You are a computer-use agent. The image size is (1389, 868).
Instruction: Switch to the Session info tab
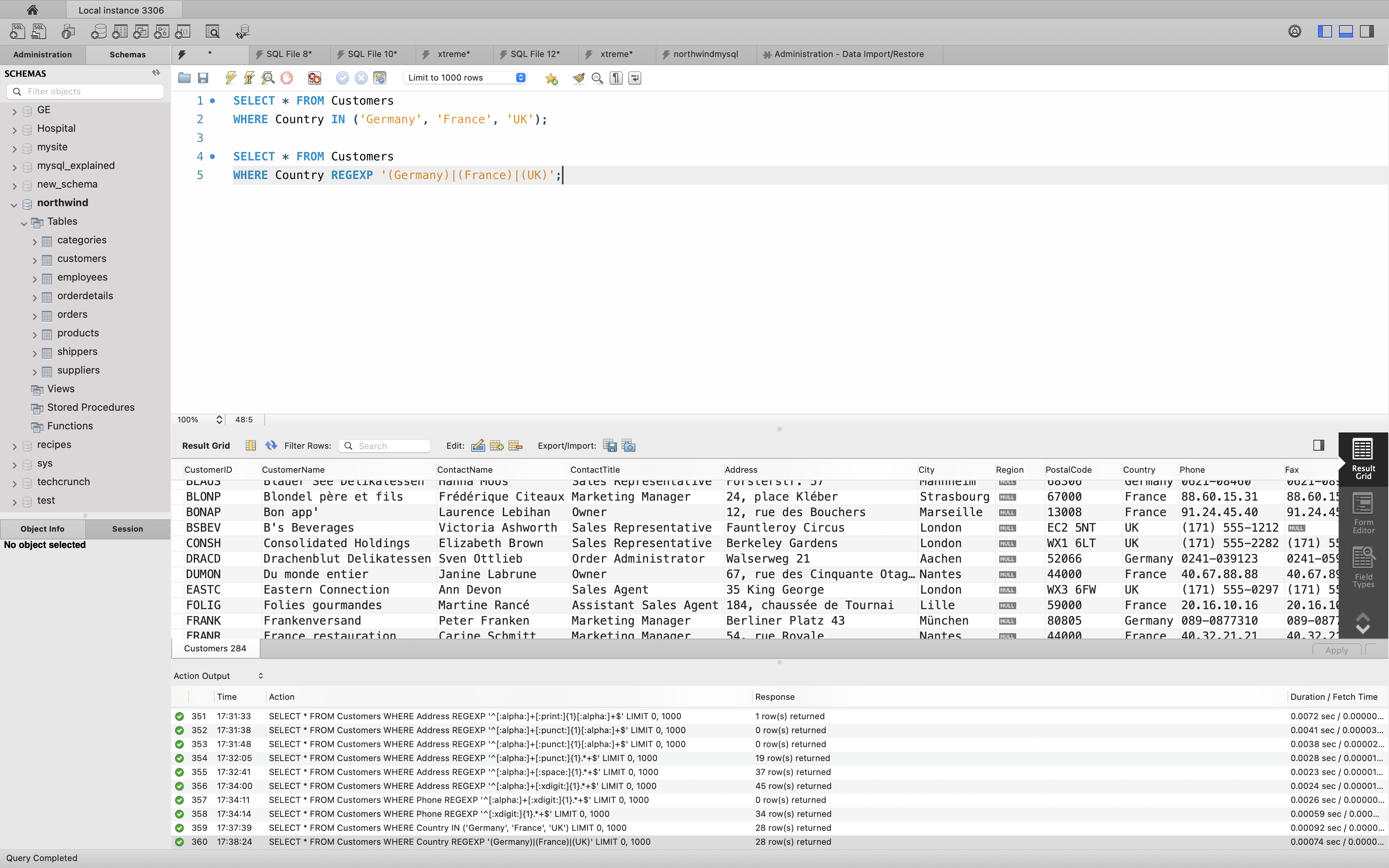coord(128,529)
